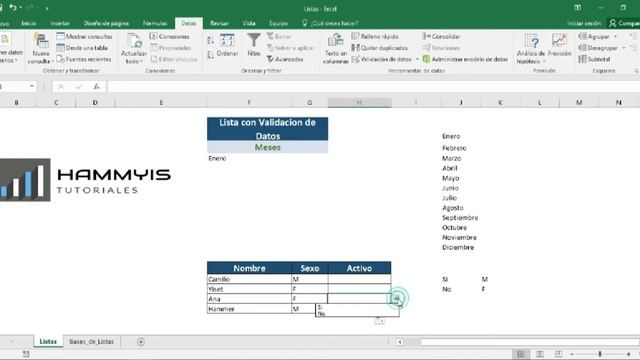The width and height of the screenshot is (640, 360).
Task: Open ribbon display options icon
Action: (x=578, y=8)
